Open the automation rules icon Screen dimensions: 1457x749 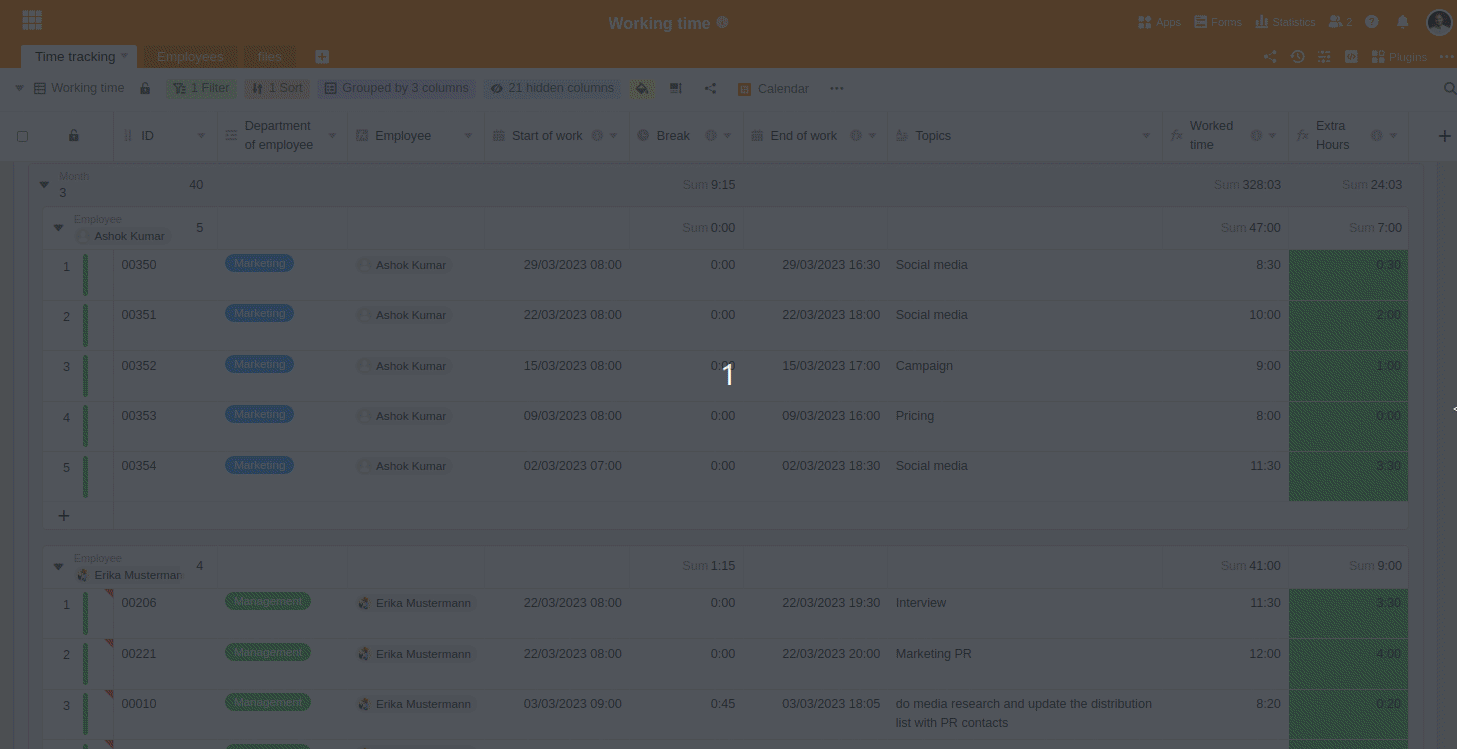(x=1325, y=57)
